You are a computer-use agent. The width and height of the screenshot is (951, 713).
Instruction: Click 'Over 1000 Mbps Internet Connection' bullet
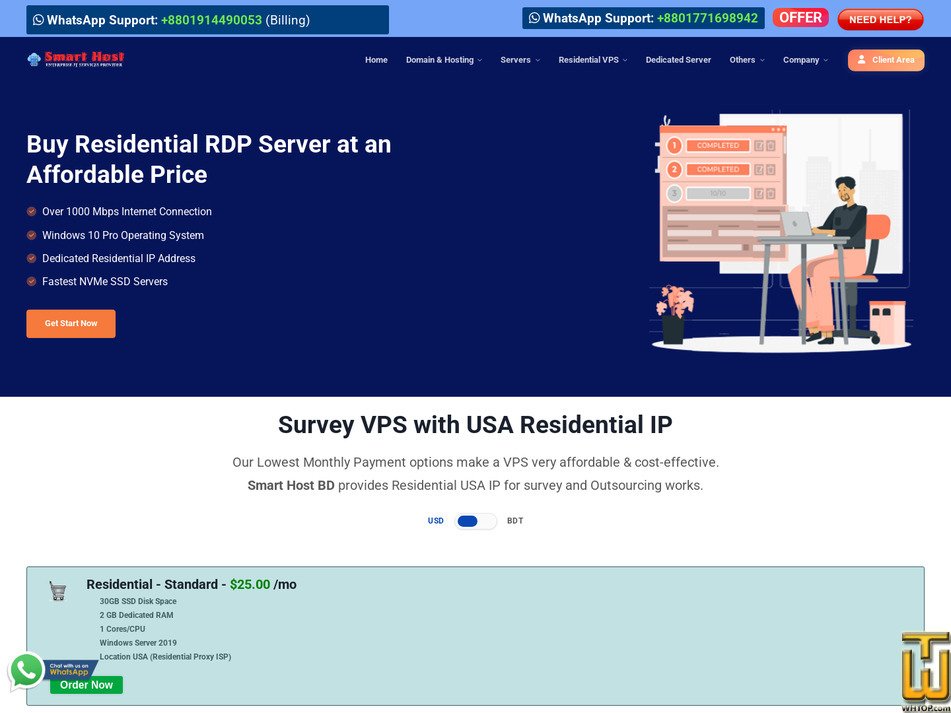(x=127, y=212)
